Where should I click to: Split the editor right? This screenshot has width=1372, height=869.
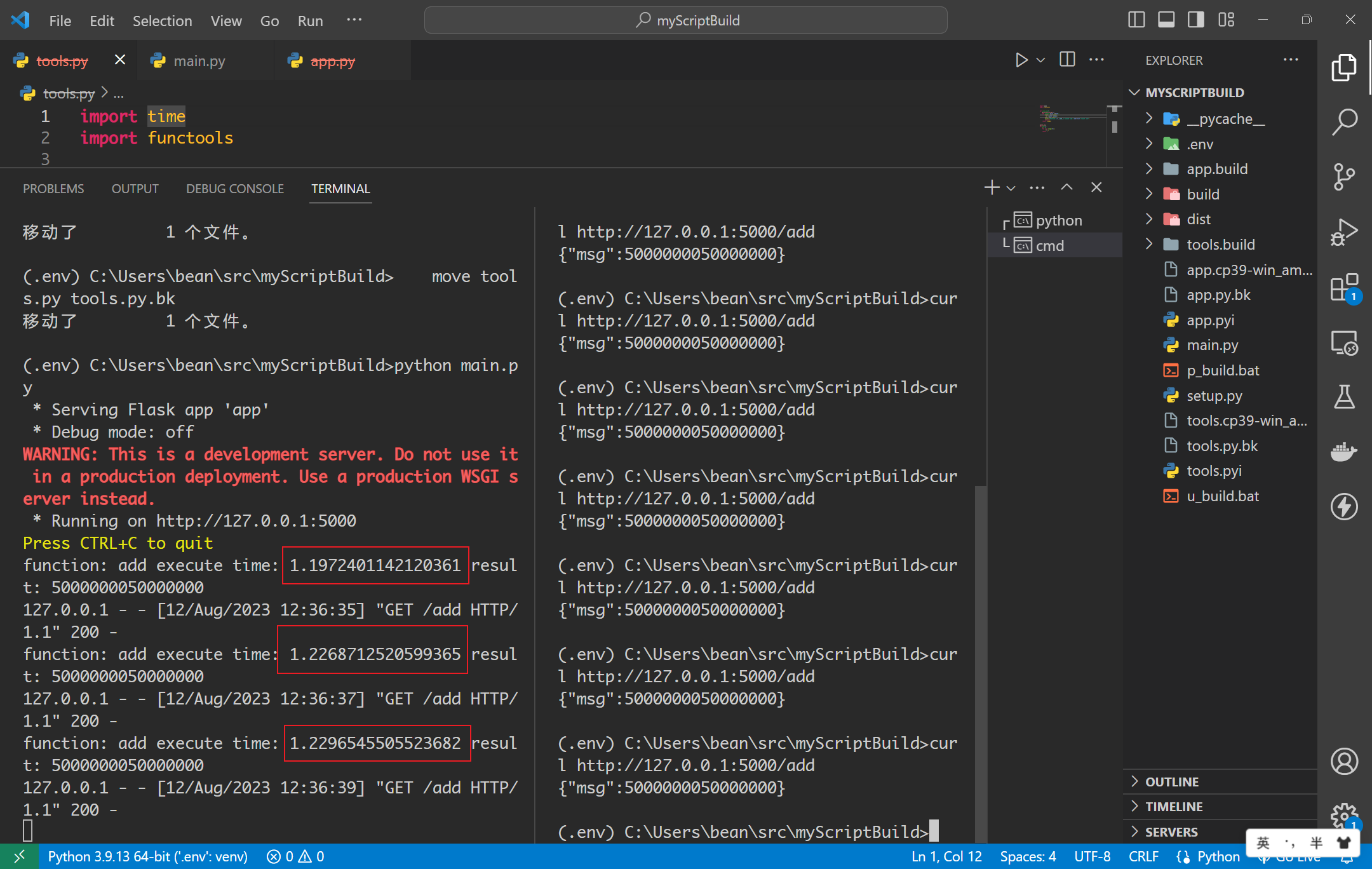click(x=1067, y=60)
